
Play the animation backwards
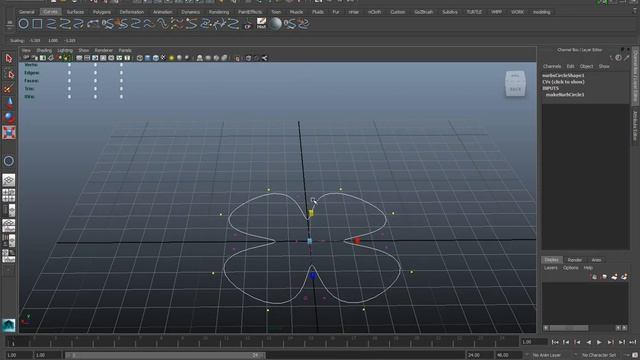coord(588,342)
